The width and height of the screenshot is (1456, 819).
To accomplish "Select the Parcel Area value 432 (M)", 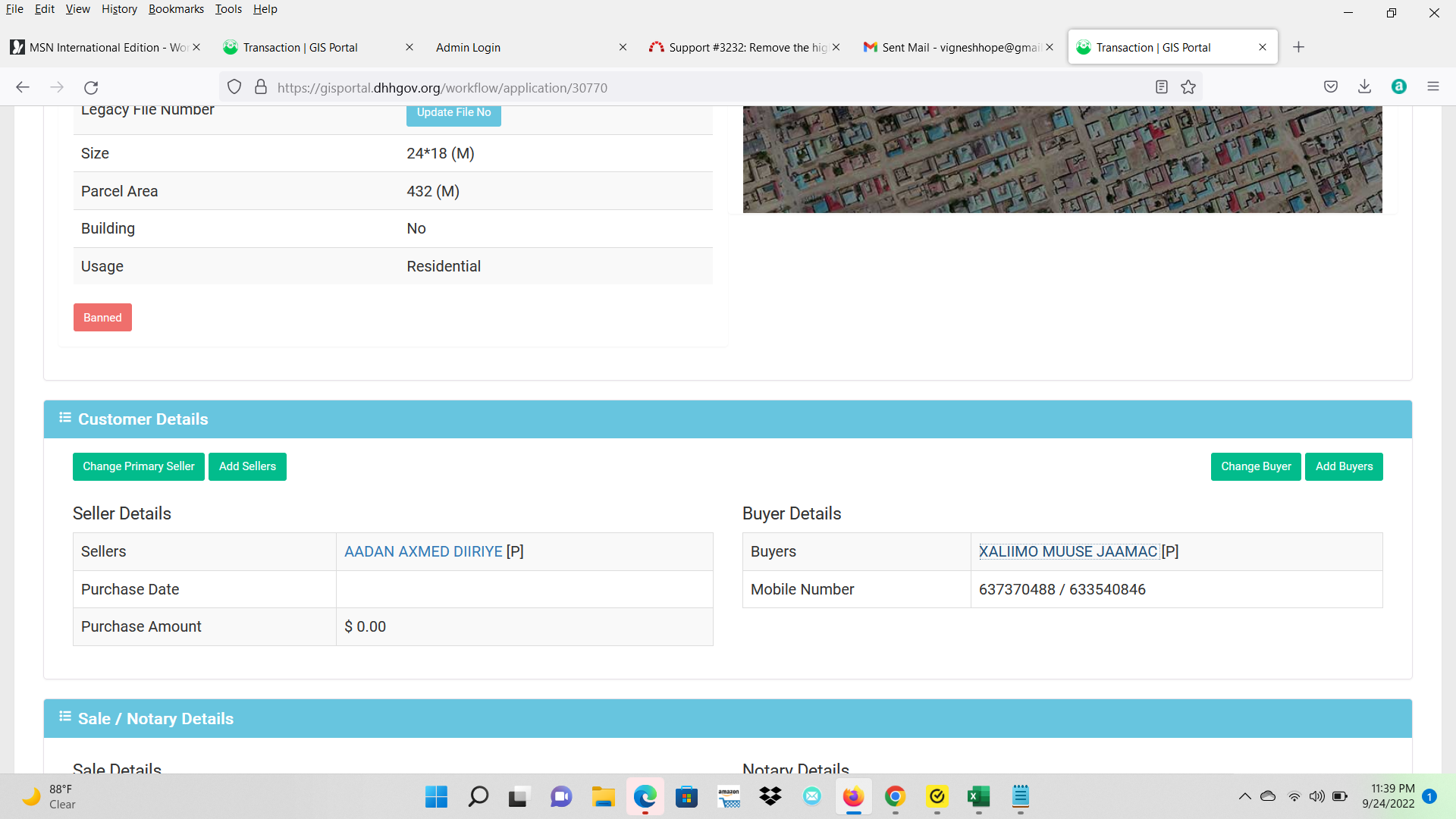I will pyautogui.click(x=433, y=191).
